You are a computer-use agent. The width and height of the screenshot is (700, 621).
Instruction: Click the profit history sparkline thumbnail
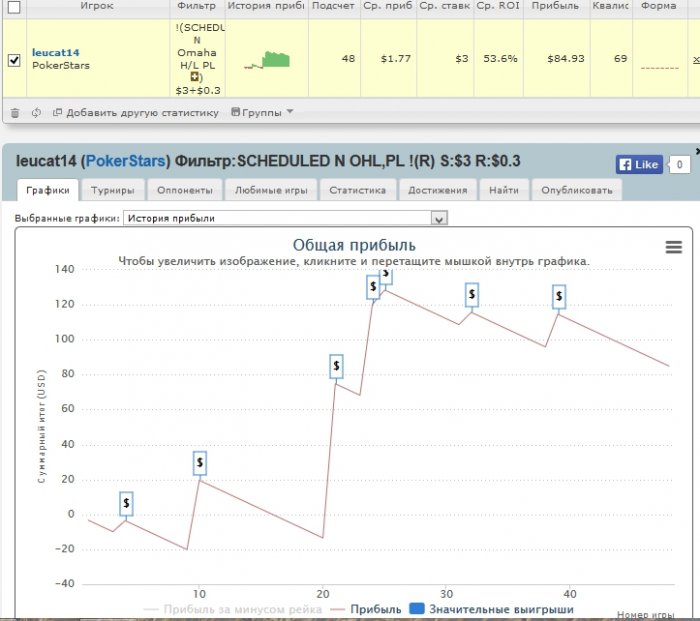click(266, 60)
